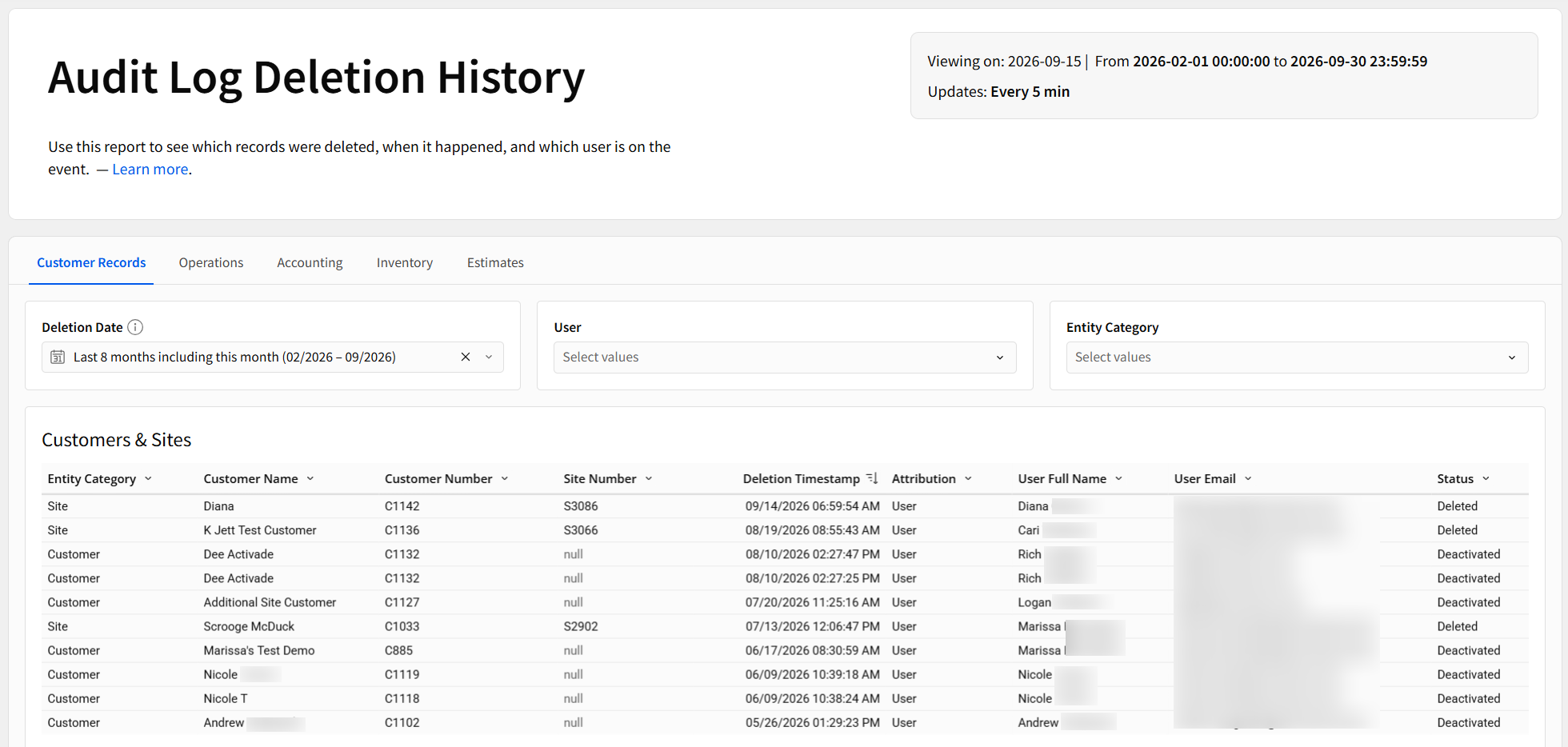Select timestamp 06/17/2026 08:30:59 AM
Viewport: 1568px width, 747px height.
point(812,650)
